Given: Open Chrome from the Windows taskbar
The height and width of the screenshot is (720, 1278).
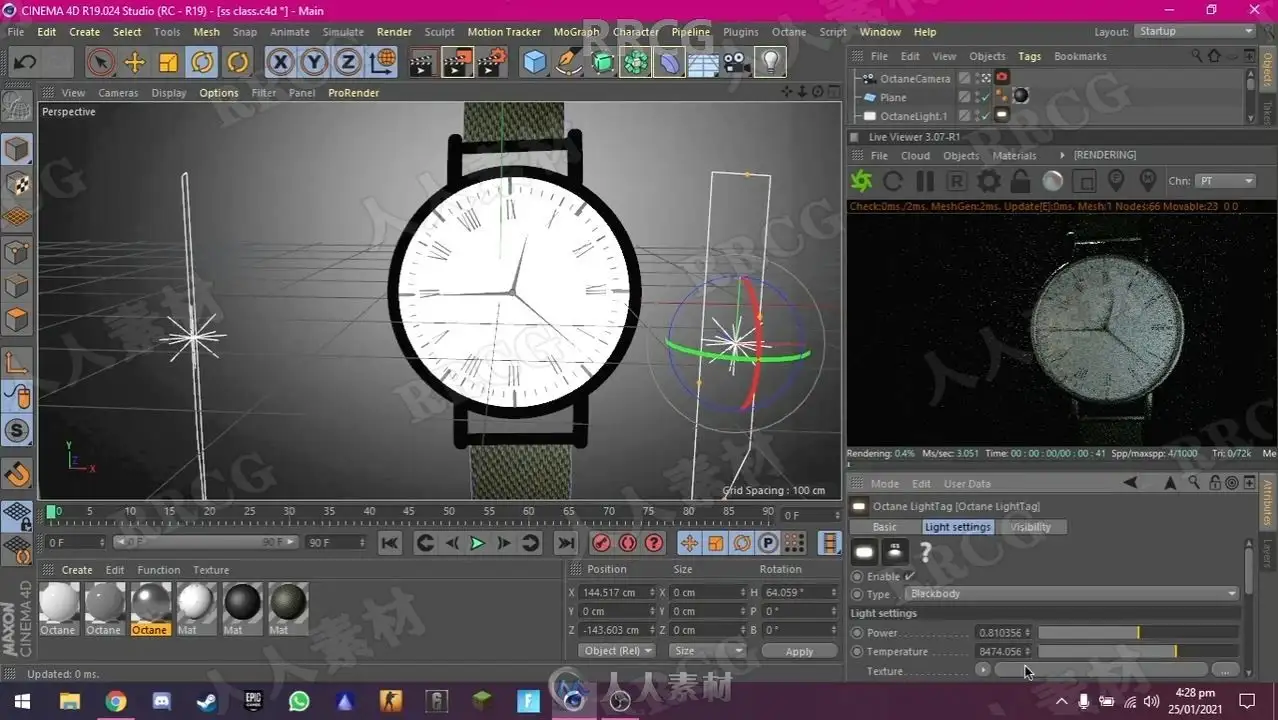Looking at the screenshot, I should click(x=116, y=702).
